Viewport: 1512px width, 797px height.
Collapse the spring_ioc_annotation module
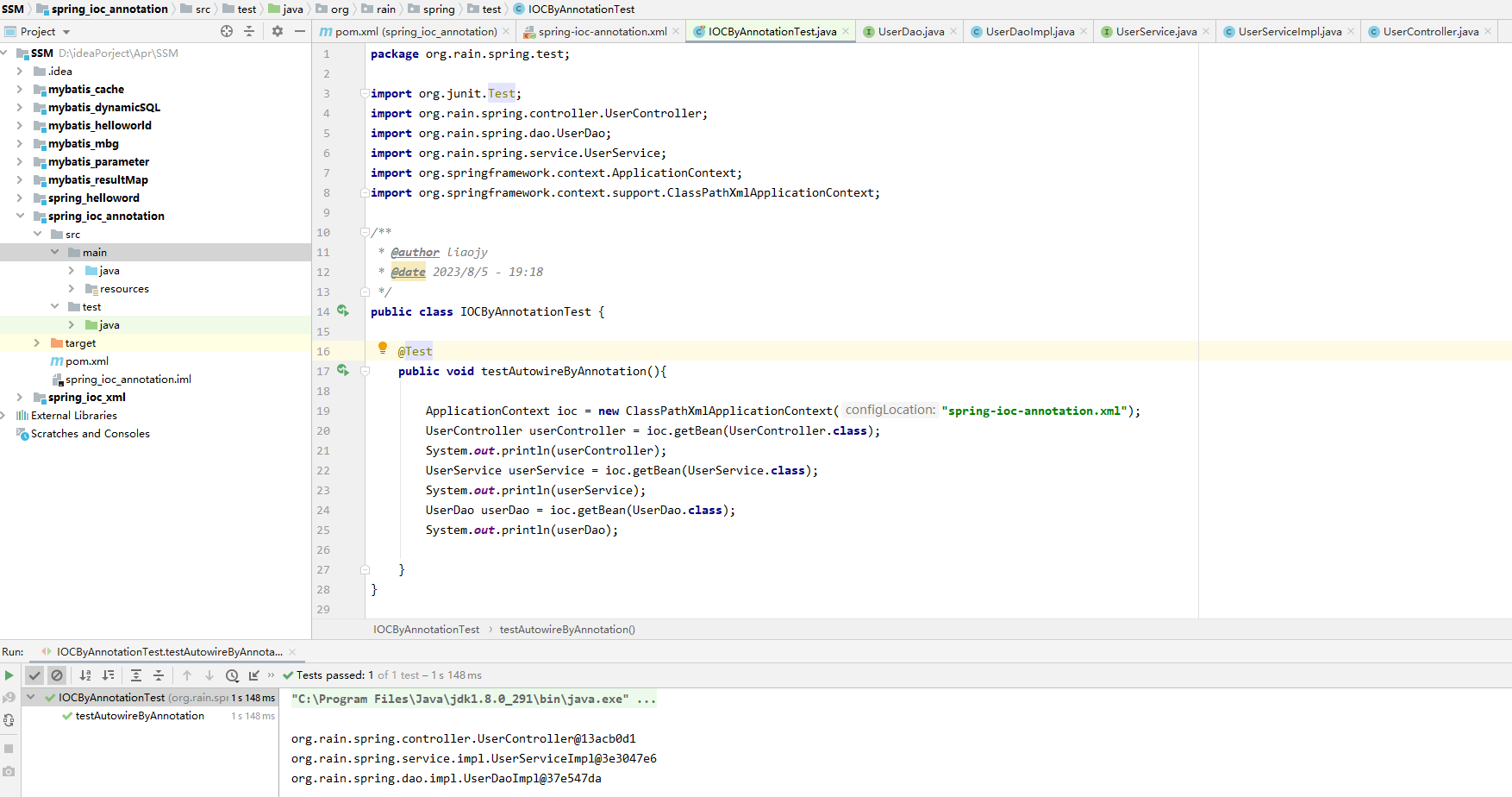[x=19, y=216]
